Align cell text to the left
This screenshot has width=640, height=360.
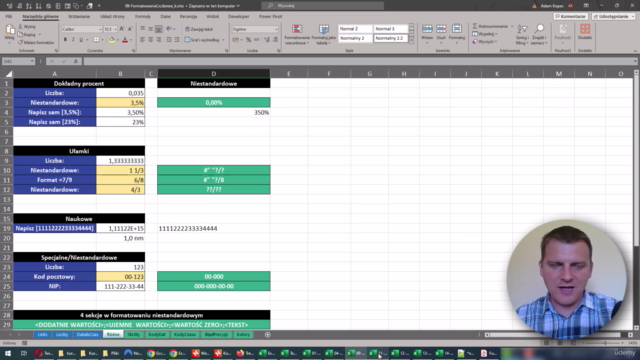pos(142,40)
